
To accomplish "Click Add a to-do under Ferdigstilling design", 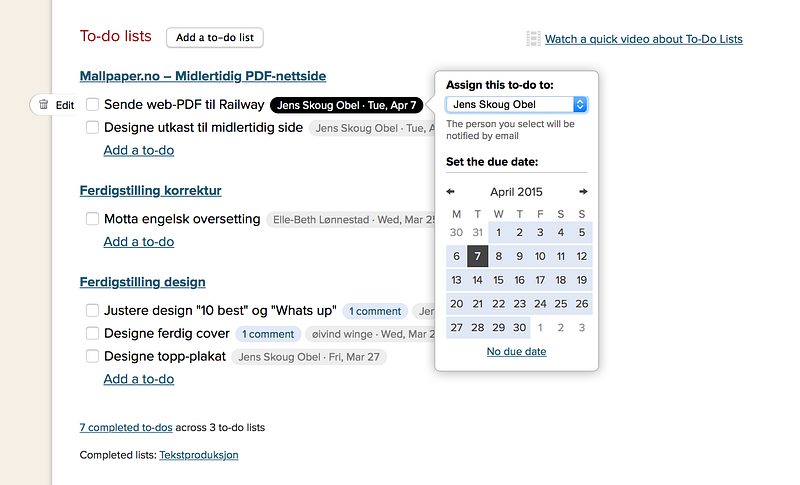I will tap(139, 379).
